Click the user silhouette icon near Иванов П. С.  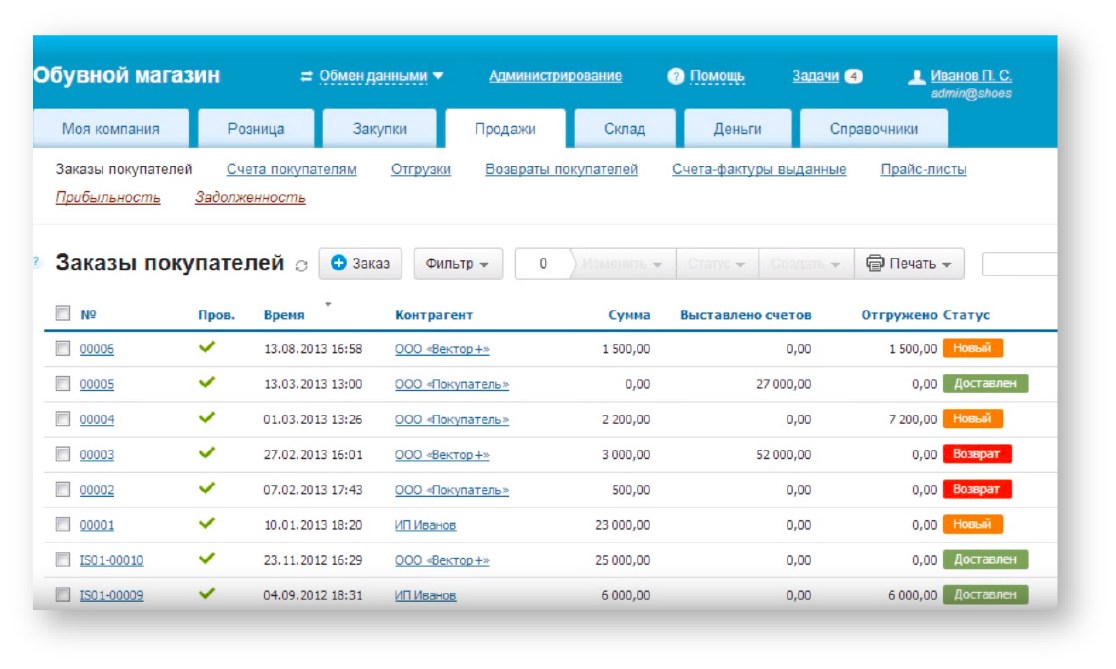[x=917, y=77]
